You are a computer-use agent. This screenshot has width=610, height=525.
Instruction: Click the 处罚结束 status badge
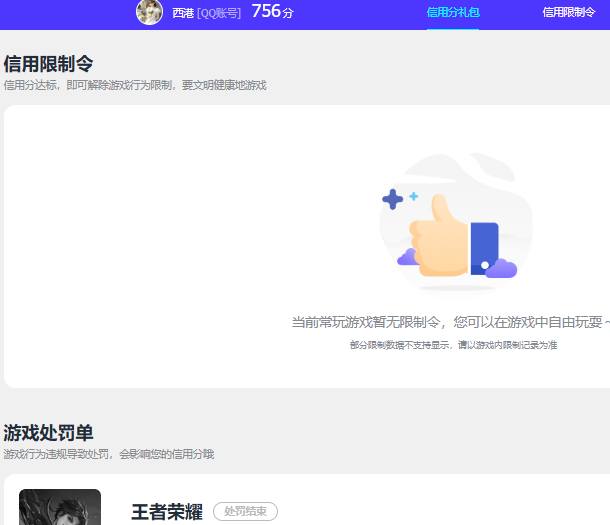pyautogui.click(x=245, y=511)
